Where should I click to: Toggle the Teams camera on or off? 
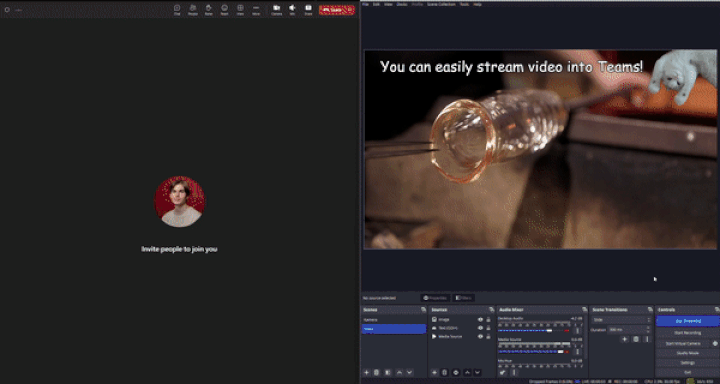tap(276, 9)
